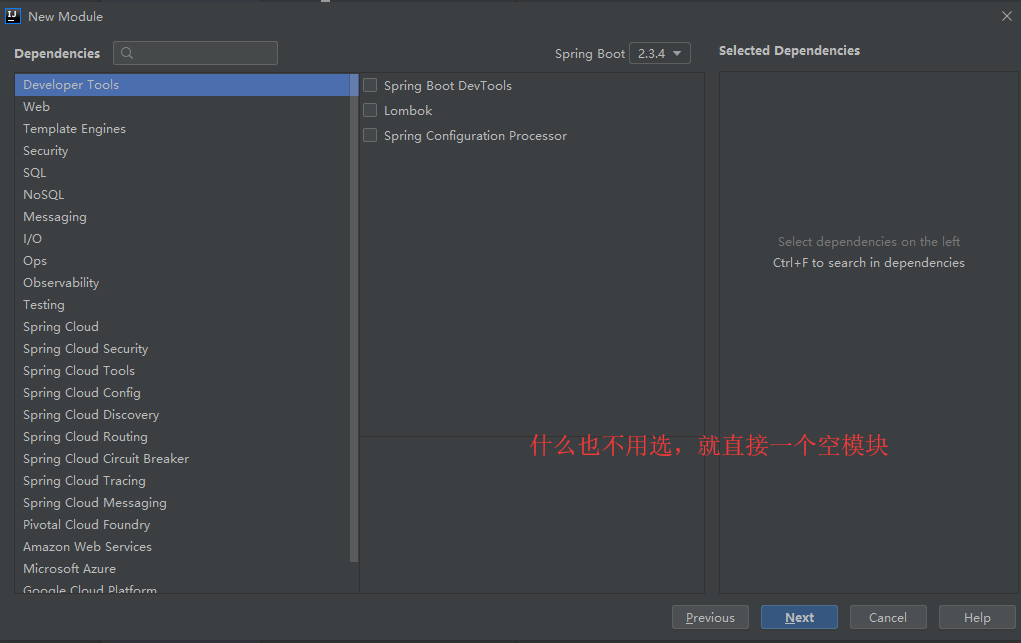Screen dimensions: 1021x643
Task: Cancel the New Module wizard
Action: click(888, 617)
